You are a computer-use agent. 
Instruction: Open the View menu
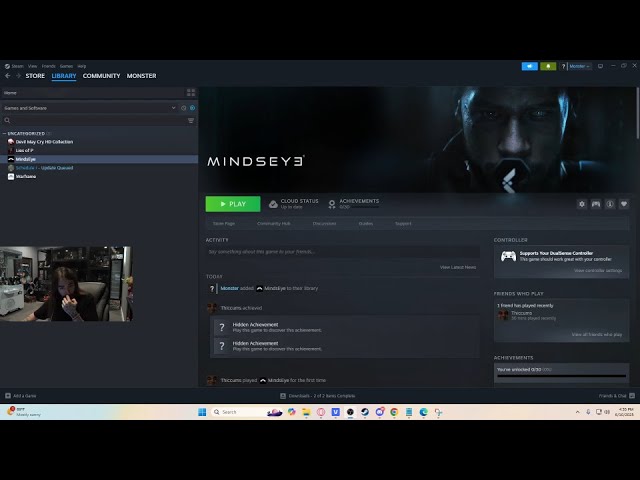pyautogui.click(x=33, y=66)
